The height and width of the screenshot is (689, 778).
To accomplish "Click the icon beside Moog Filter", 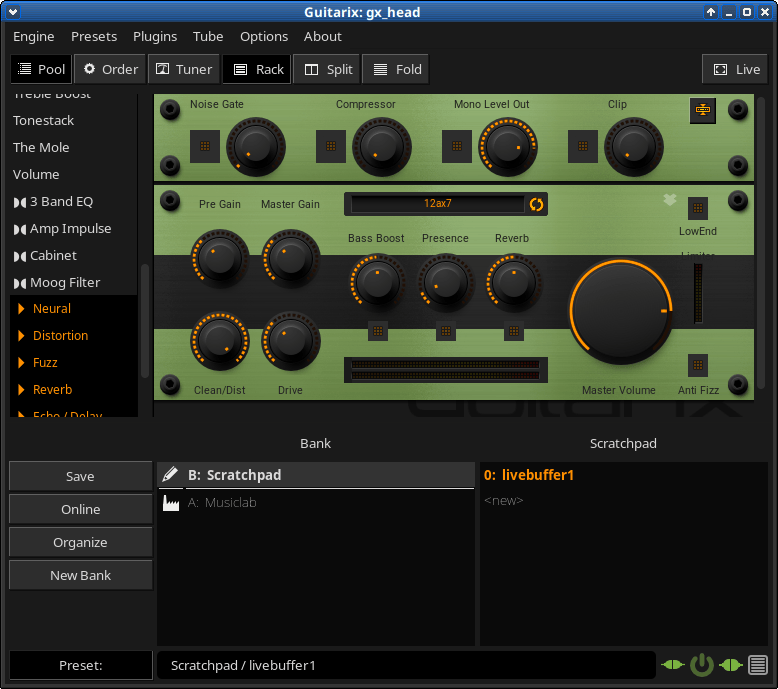I will 20,283.
